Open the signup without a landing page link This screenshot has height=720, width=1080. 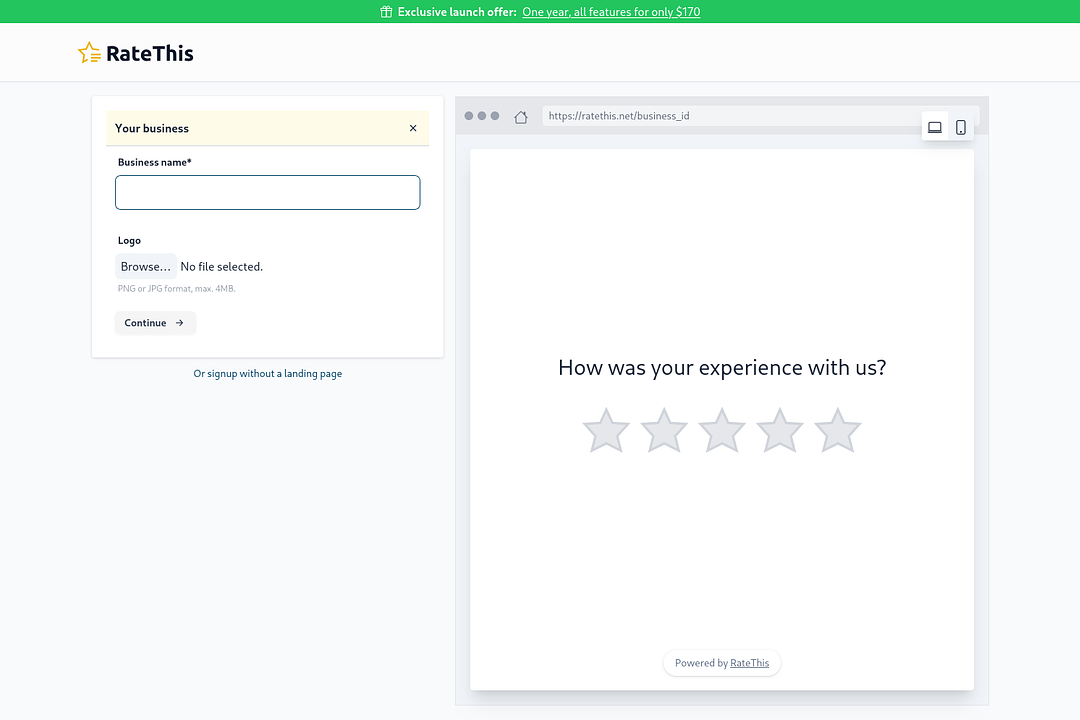(267, 374)
